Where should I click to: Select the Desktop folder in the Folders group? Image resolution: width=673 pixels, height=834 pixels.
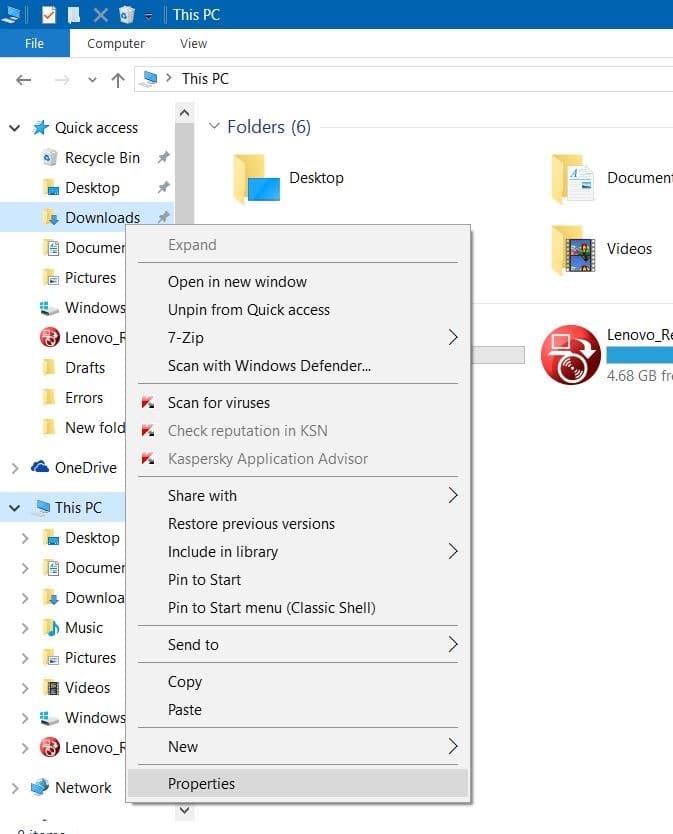pyautogui.click(x=257, y=178)
